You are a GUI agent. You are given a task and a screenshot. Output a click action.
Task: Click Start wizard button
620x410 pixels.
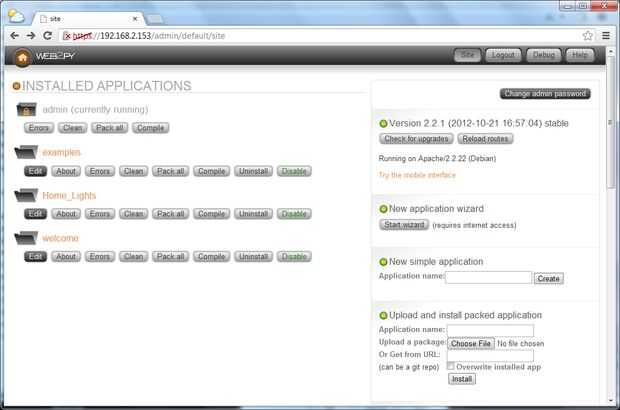(x=404, y=225)
